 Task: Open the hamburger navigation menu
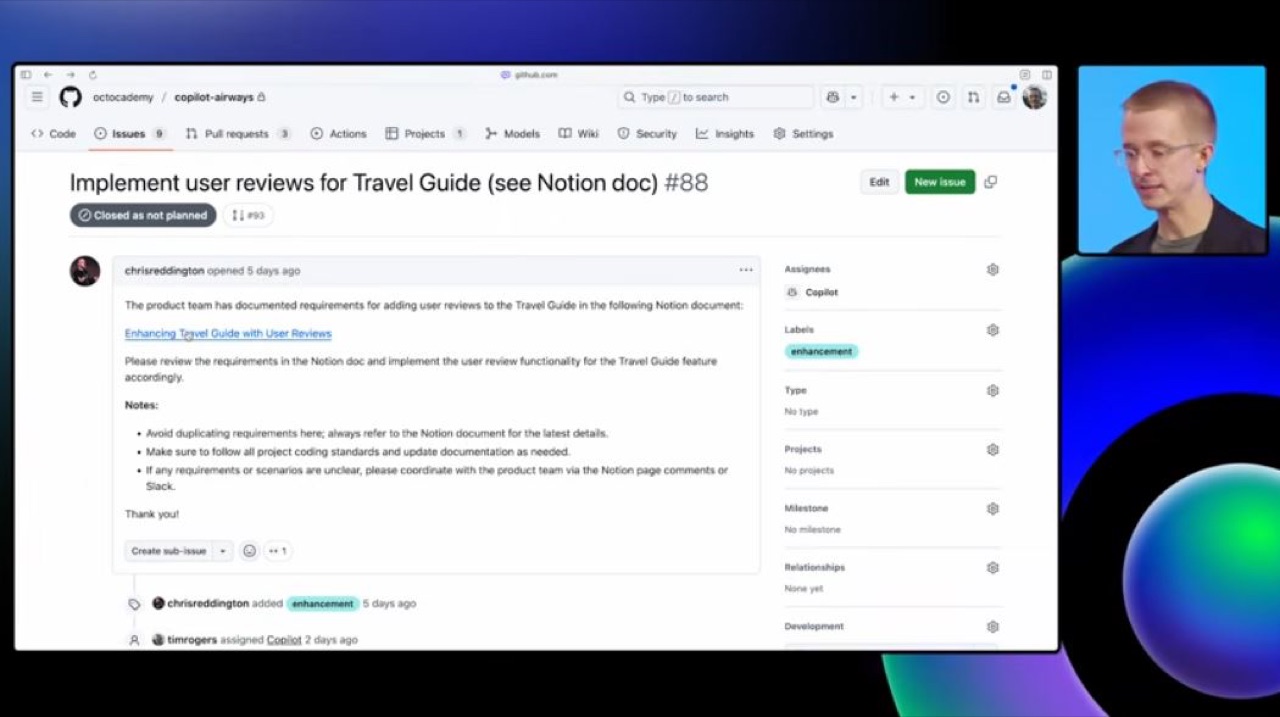[x=37, y=97]
